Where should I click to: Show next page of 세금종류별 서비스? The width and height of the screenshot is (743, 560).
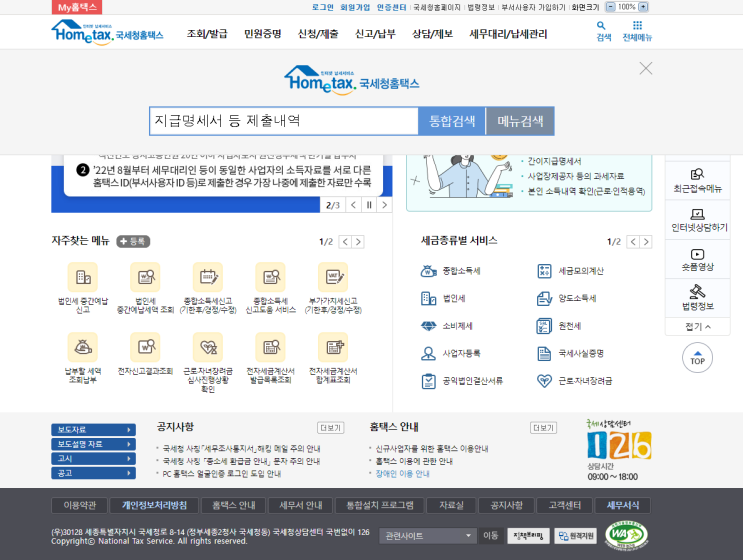coord(646,242)
